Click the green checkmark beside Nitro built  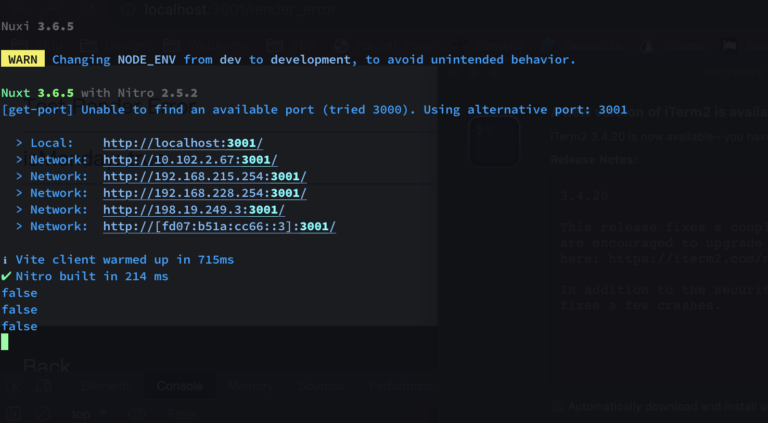(7, 276)
